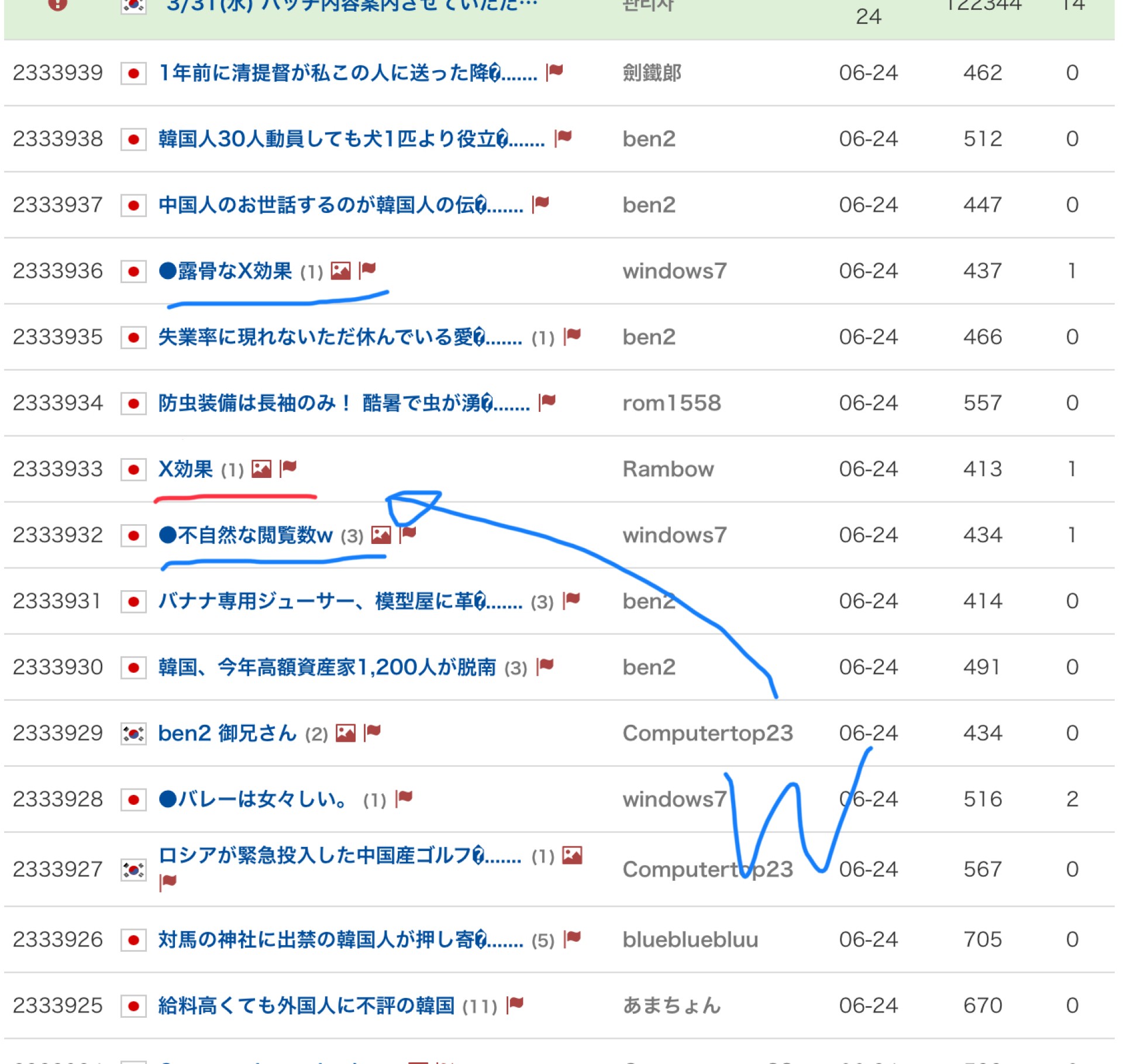This screenshot has height=1064, width=1123.
Task: Open post ロシアが緊急投入した中国産ゴルフ
Action: 339,856
